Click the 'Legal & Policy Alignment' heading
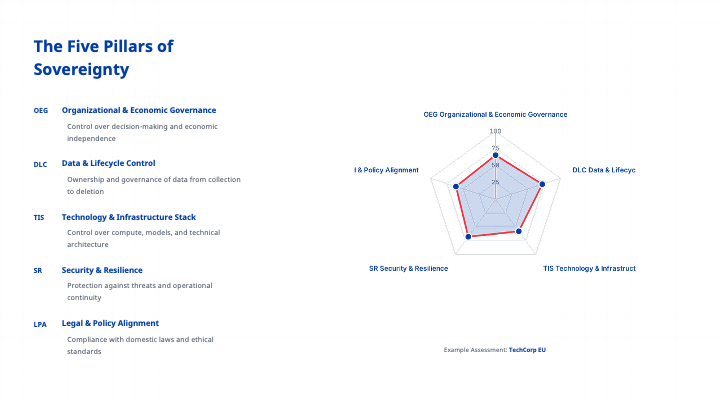Image resolution: width=720 pixels, height=405 pixels. (110, 323)
